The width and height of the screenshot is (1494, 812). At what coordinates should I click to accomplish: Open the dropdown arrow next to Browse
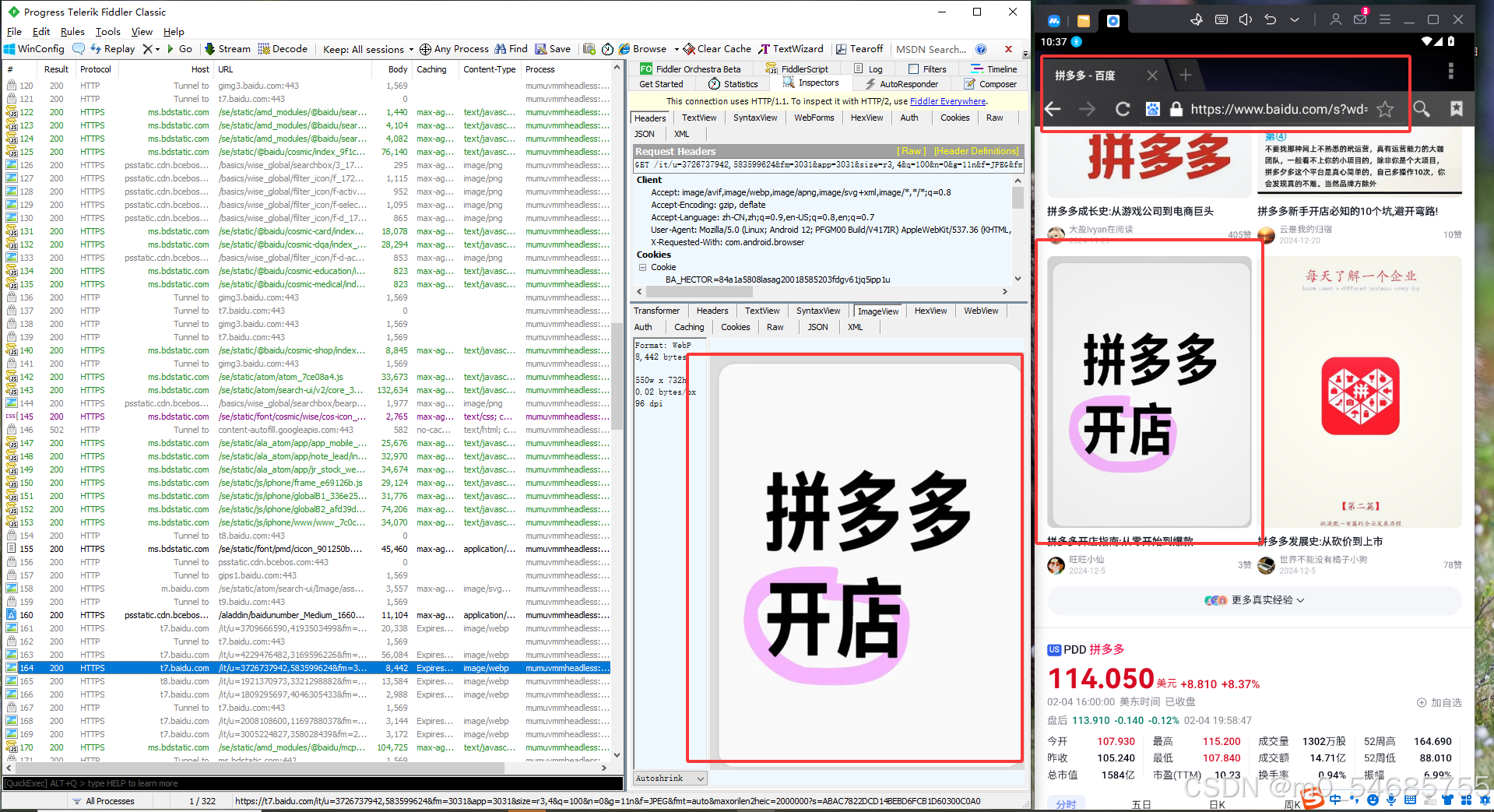tap(677, 49)
